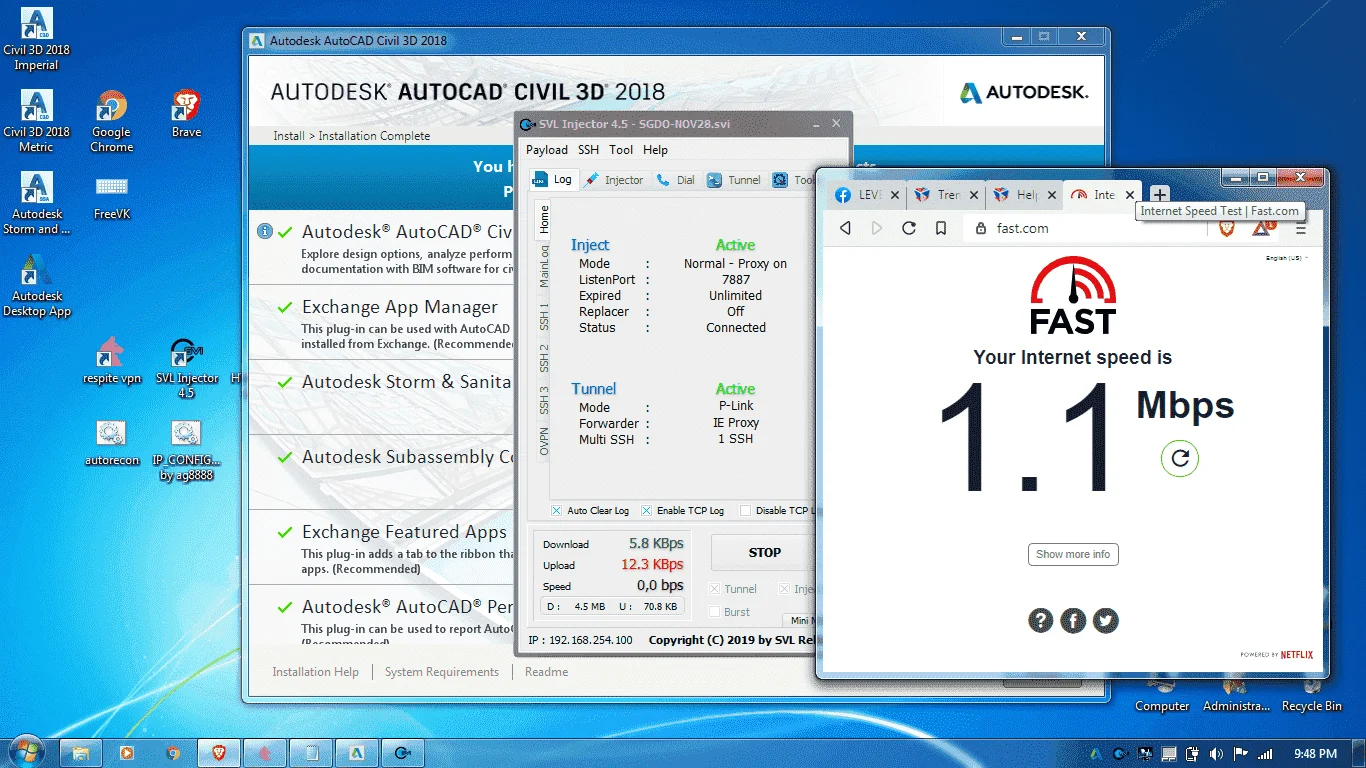Viewport: 1366px width, 768px height.
Task: Select the SSH 3 vertical tab
Action: point(543,400)
